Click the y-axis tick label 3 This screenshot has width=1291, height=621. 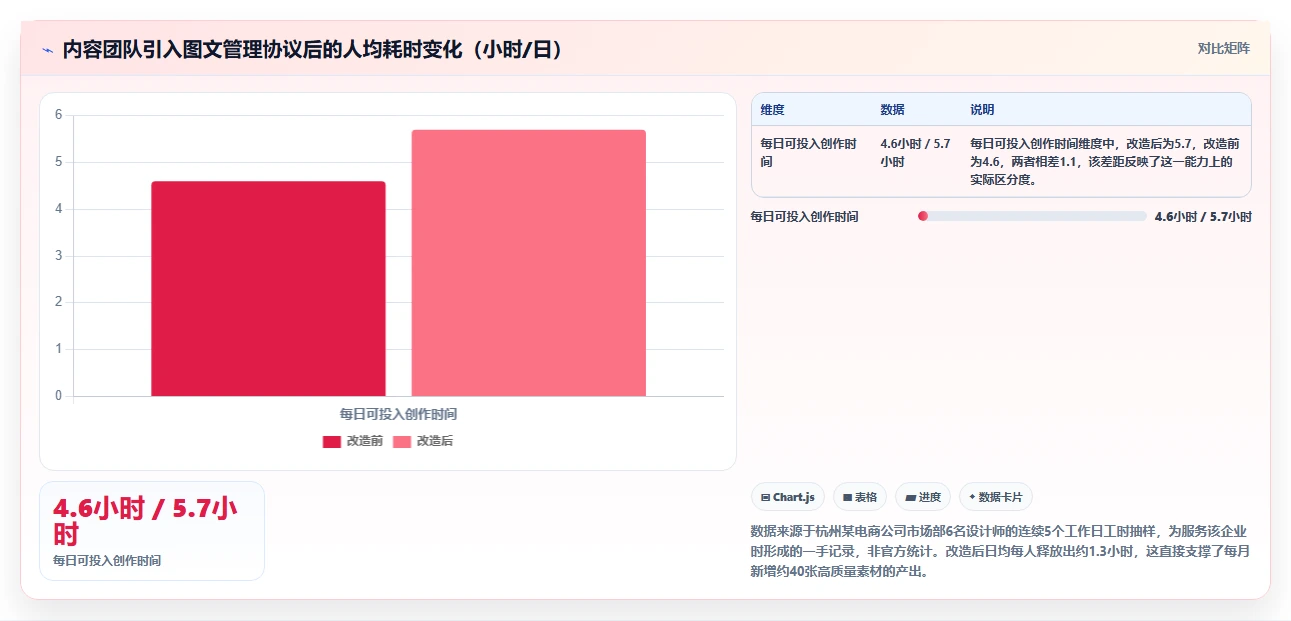coord(58,256)
